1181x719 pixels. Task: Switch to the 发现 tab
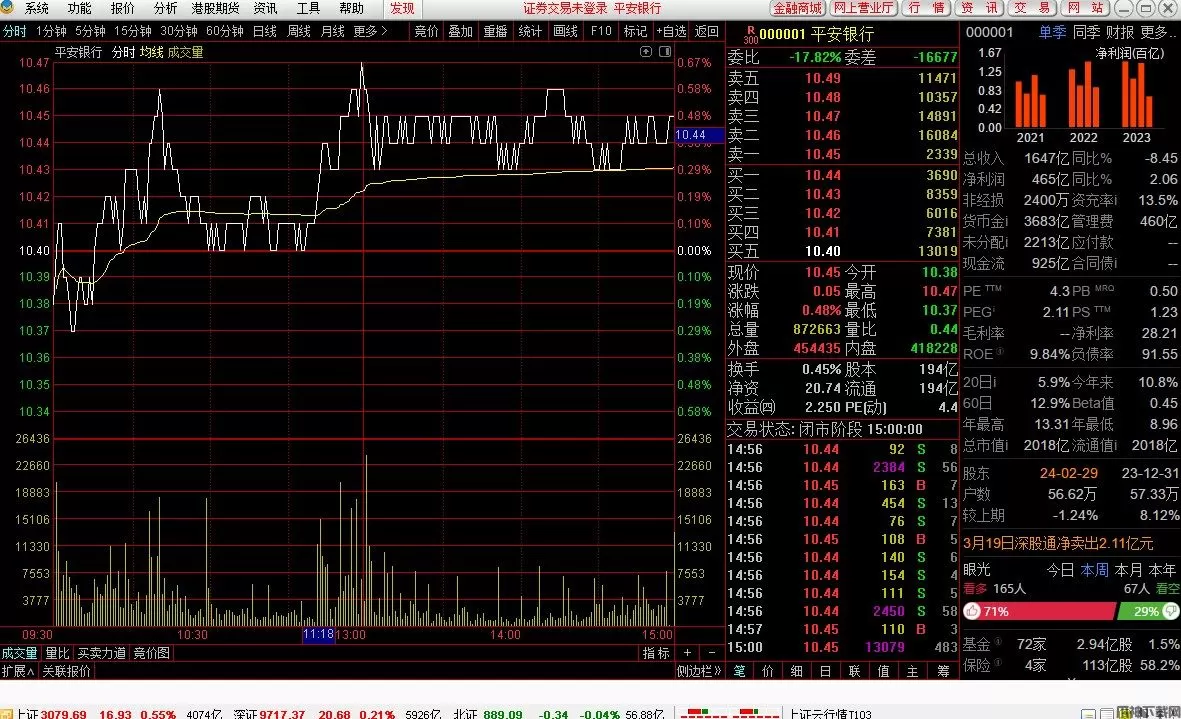click(402, 8)
